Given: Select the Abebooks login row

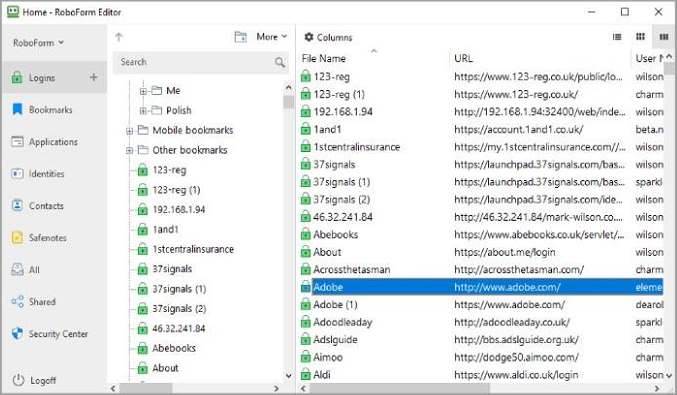Looking at the screenshot, I should point(481,235).
